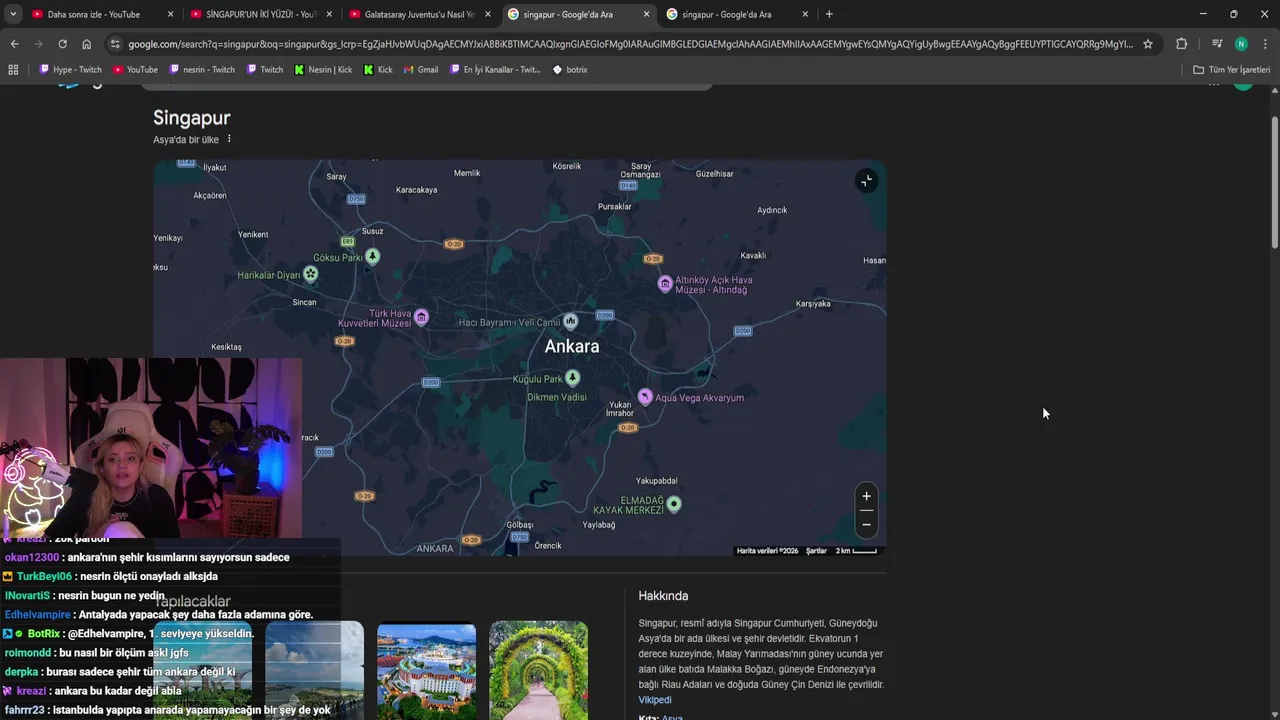This screenshot has width=1280, height=720.
Task: Open the apps grid in bookmarks bar
Action: (13, 70)
